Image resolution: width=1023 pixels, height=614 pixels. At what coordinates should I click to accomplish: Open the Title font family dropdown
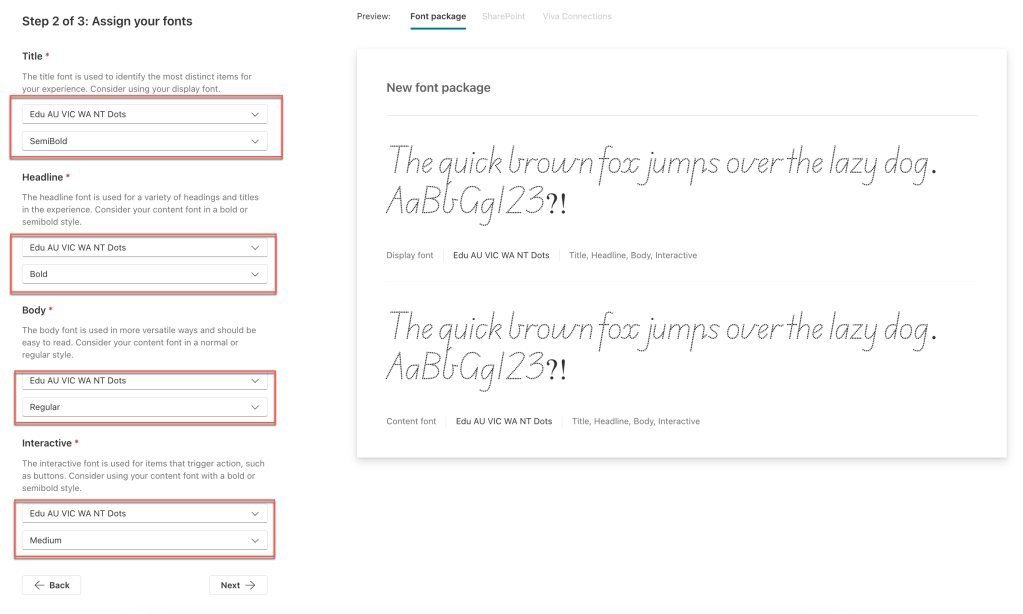[145, 114]
